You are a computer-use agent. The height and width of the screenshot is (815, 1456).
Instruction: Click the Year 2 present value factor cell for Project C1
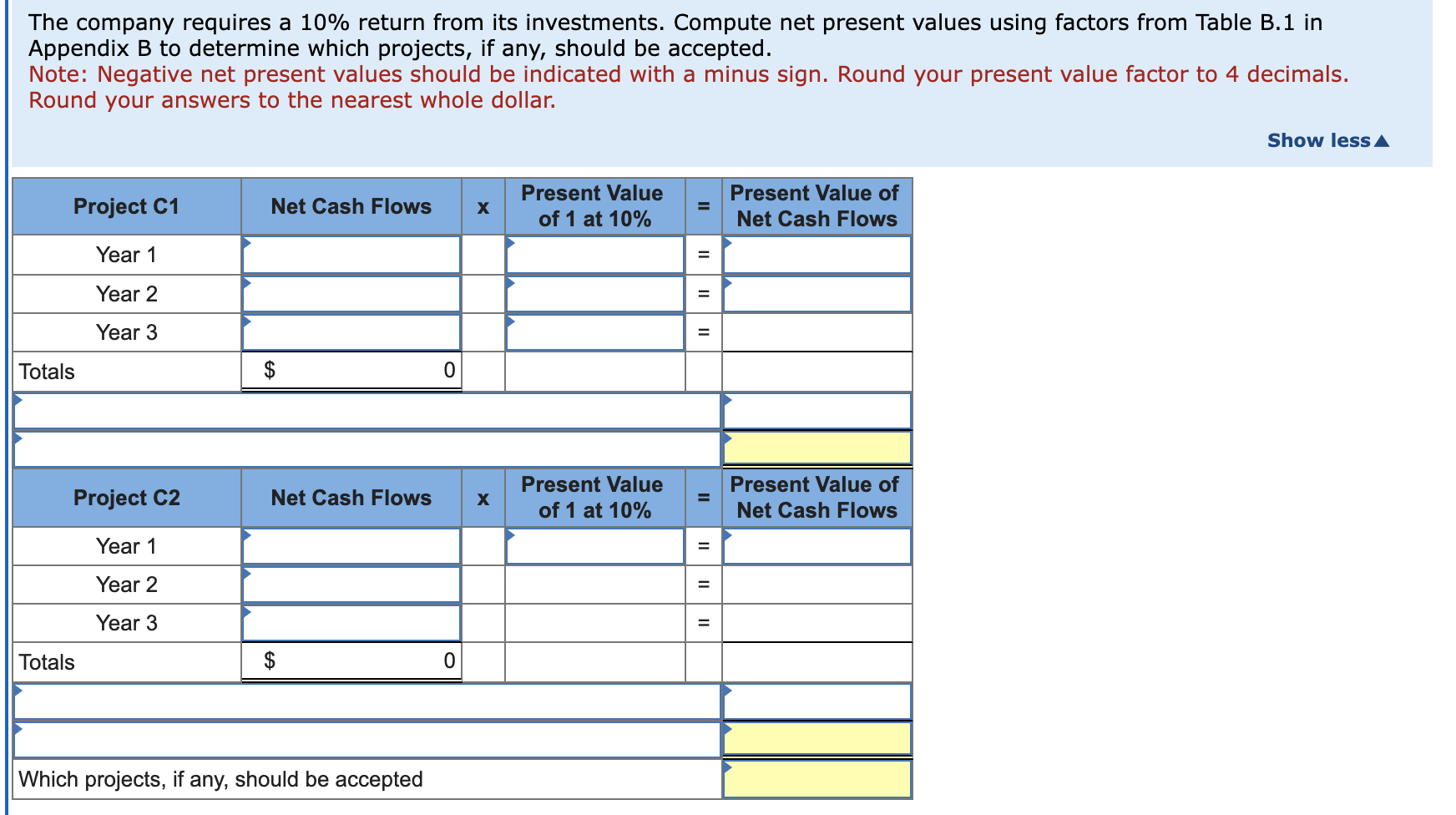pos(594,293)
